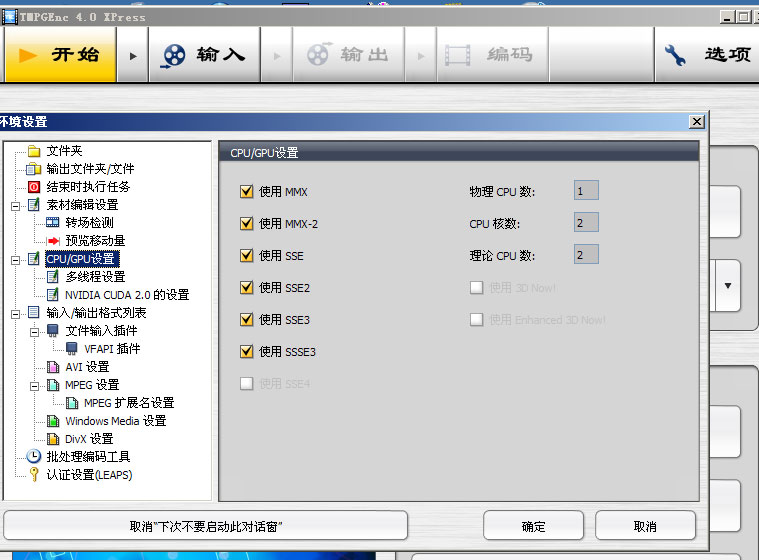Click the orange file icon beside DivX 设置
Viewport: 759px width, 560px height.
click(53, 439)
